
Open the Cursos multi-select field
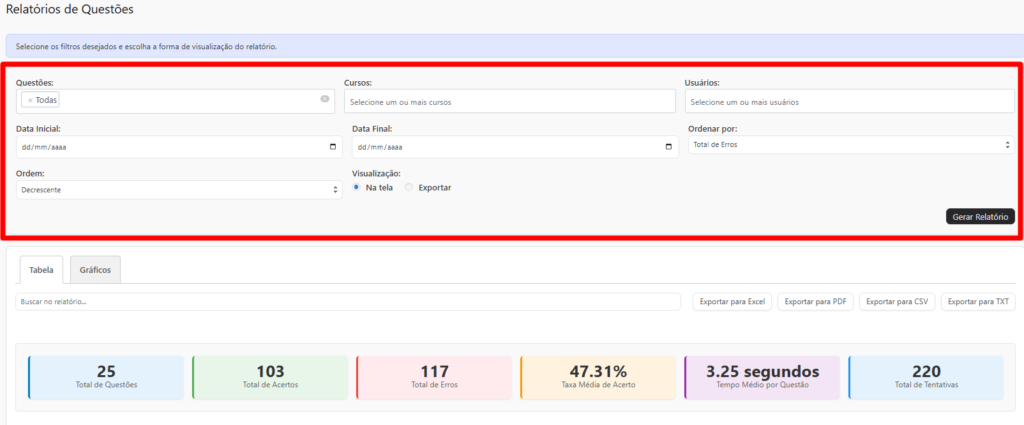[x=509, y=102]
